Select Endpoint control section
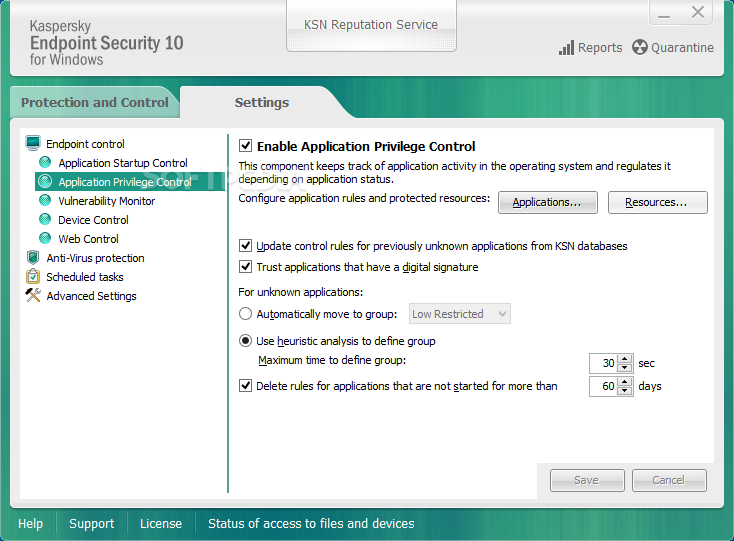 (x=85, y=144)
